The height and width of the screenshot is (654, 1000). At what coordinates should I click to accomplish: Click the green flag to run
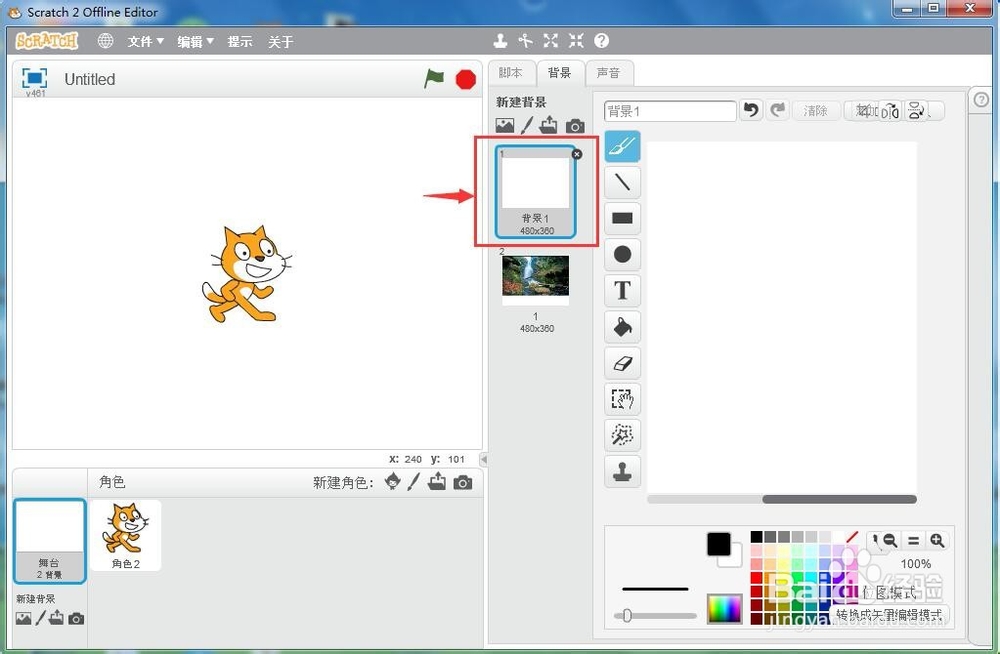point(434,79)
